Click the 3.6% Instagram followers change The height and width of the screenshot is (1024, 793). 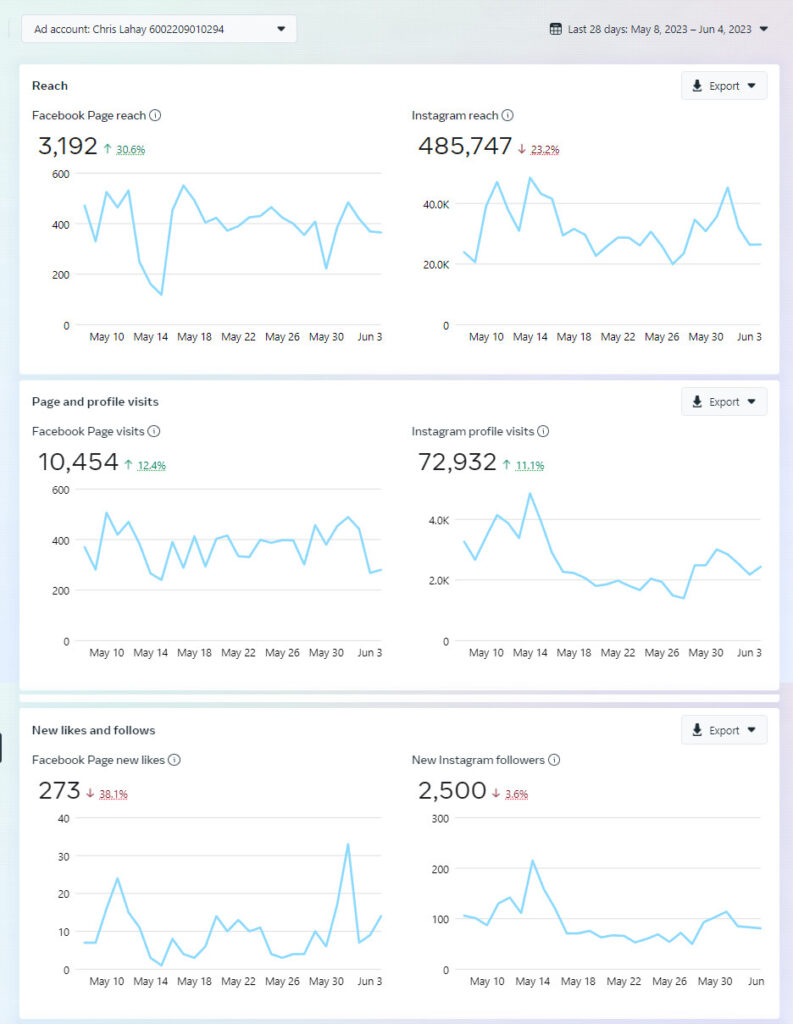point(516,794)
